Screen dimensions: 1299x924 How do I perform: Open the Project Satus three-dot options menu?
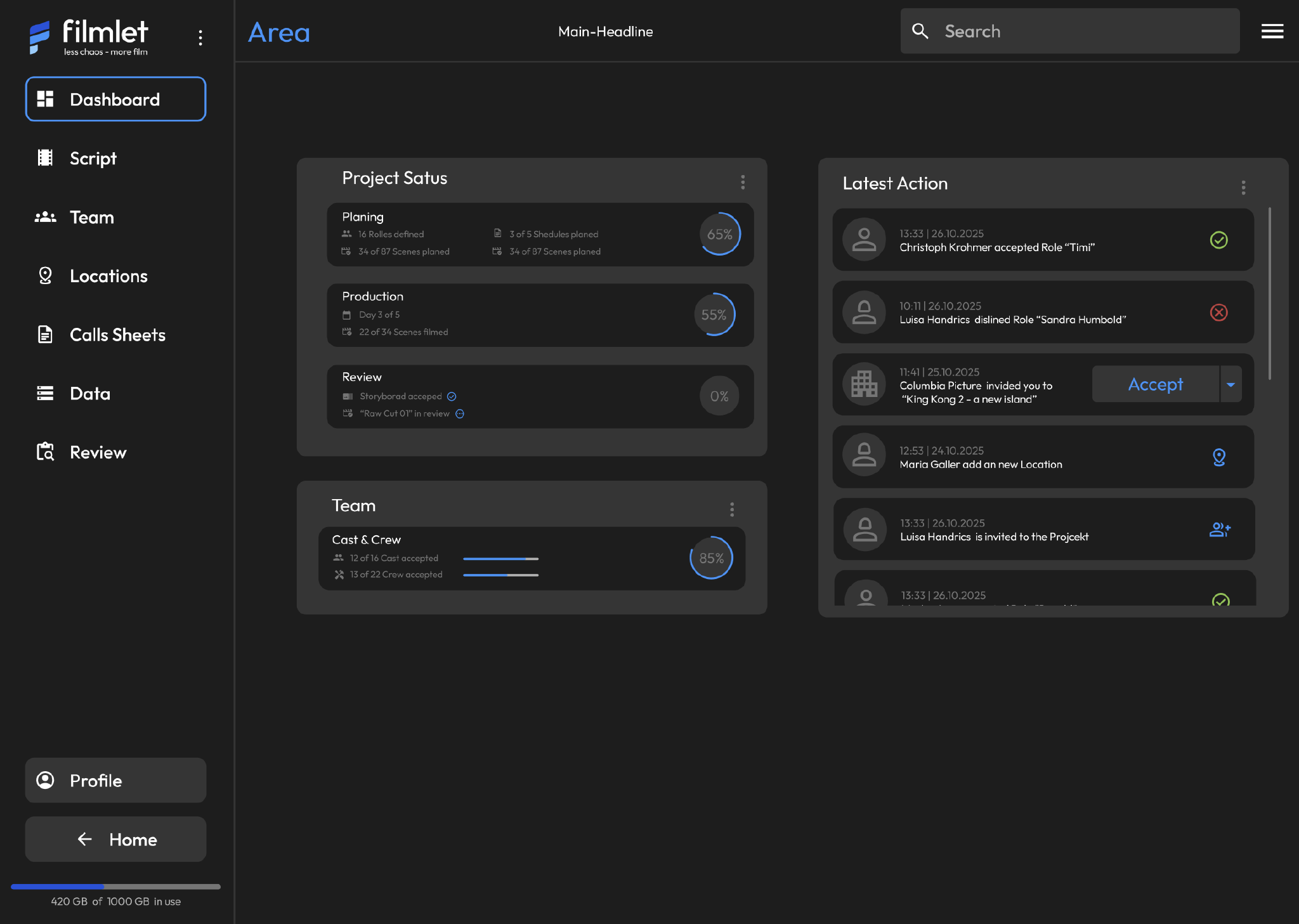[743, 182]
